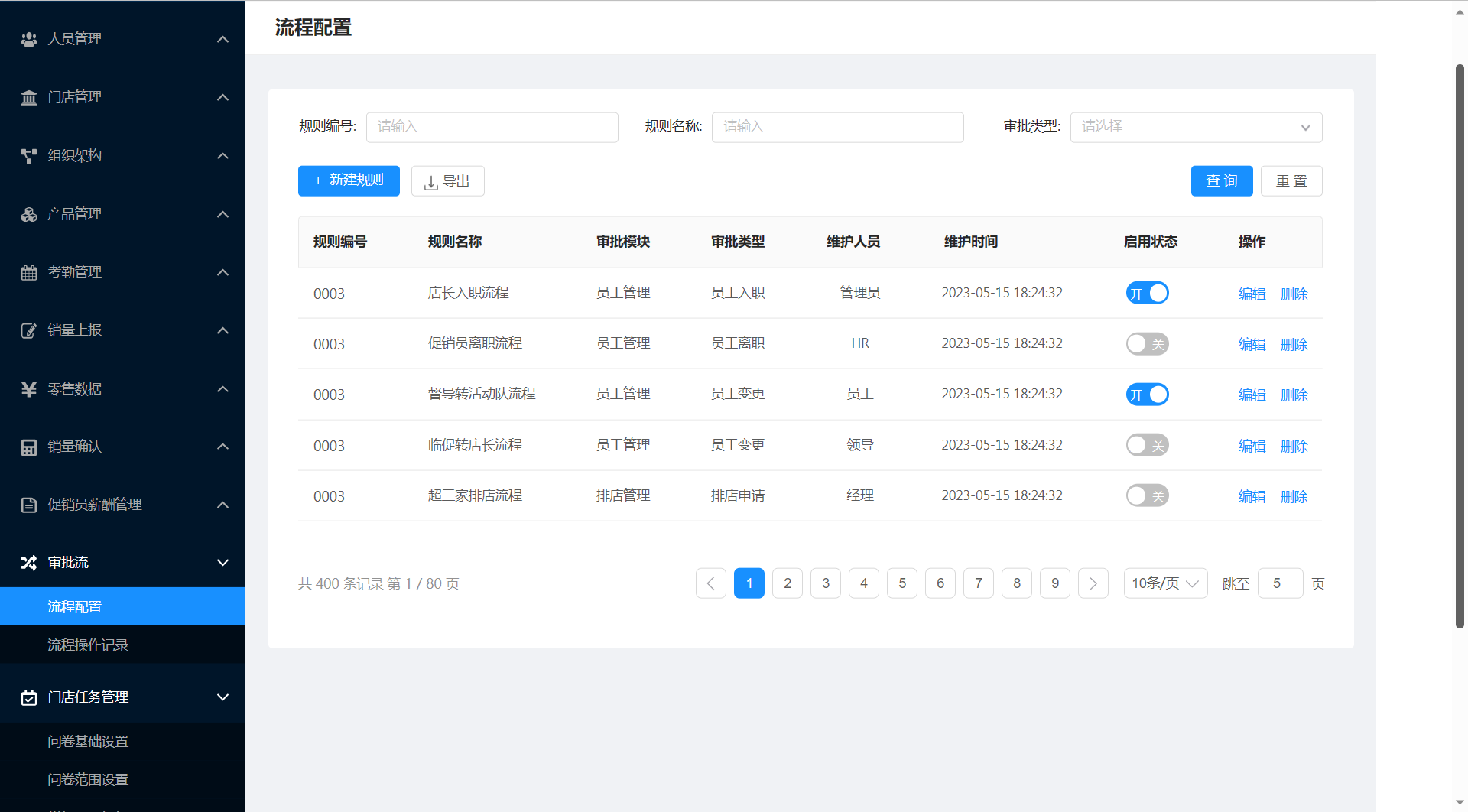
Task: Edit the 临促转店长流程 rule
Action: 1252,446
